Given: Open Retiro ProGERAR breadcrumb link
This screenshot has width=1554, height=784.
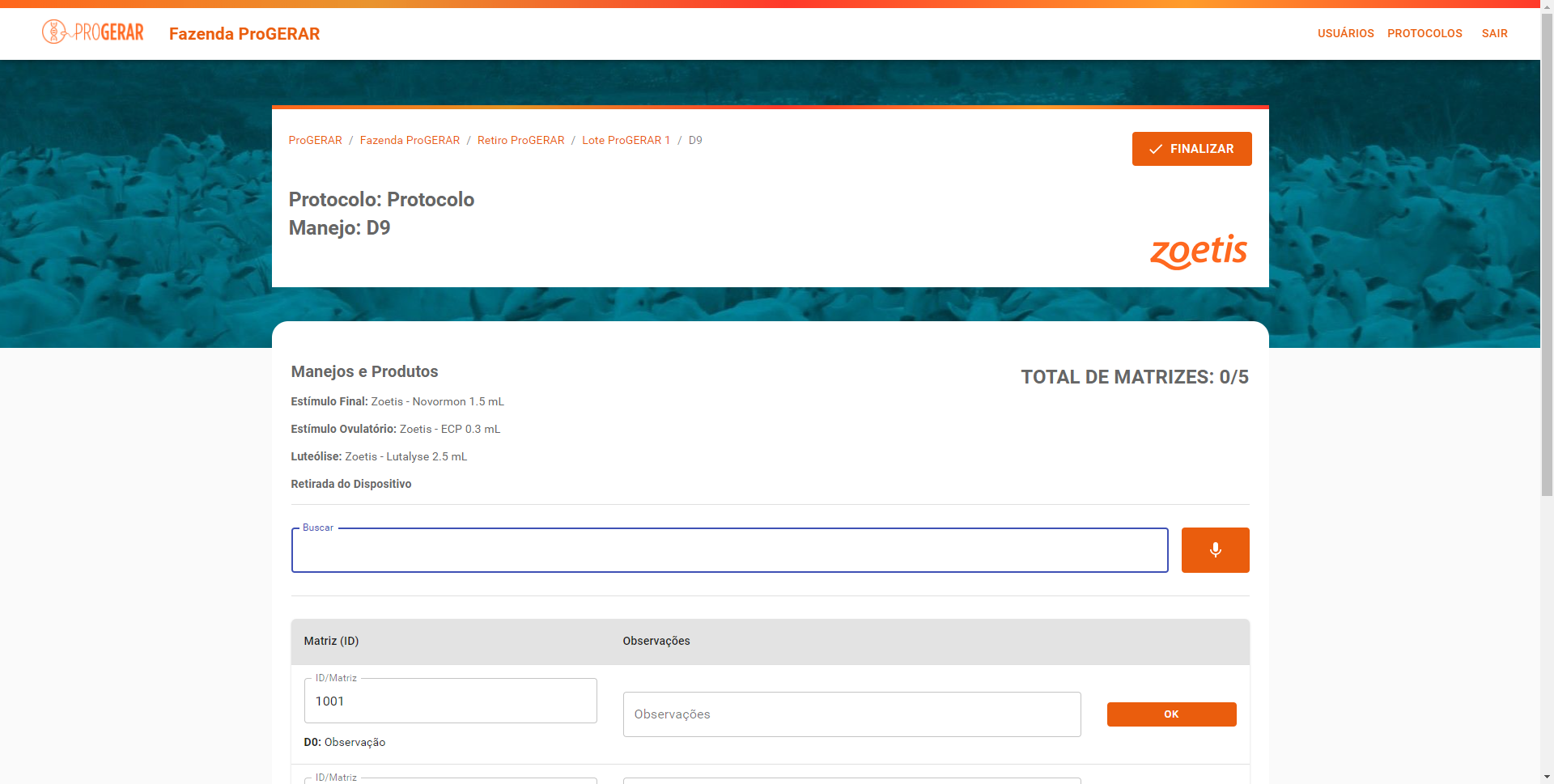Looking at the screenshot, I should (520, 140).
